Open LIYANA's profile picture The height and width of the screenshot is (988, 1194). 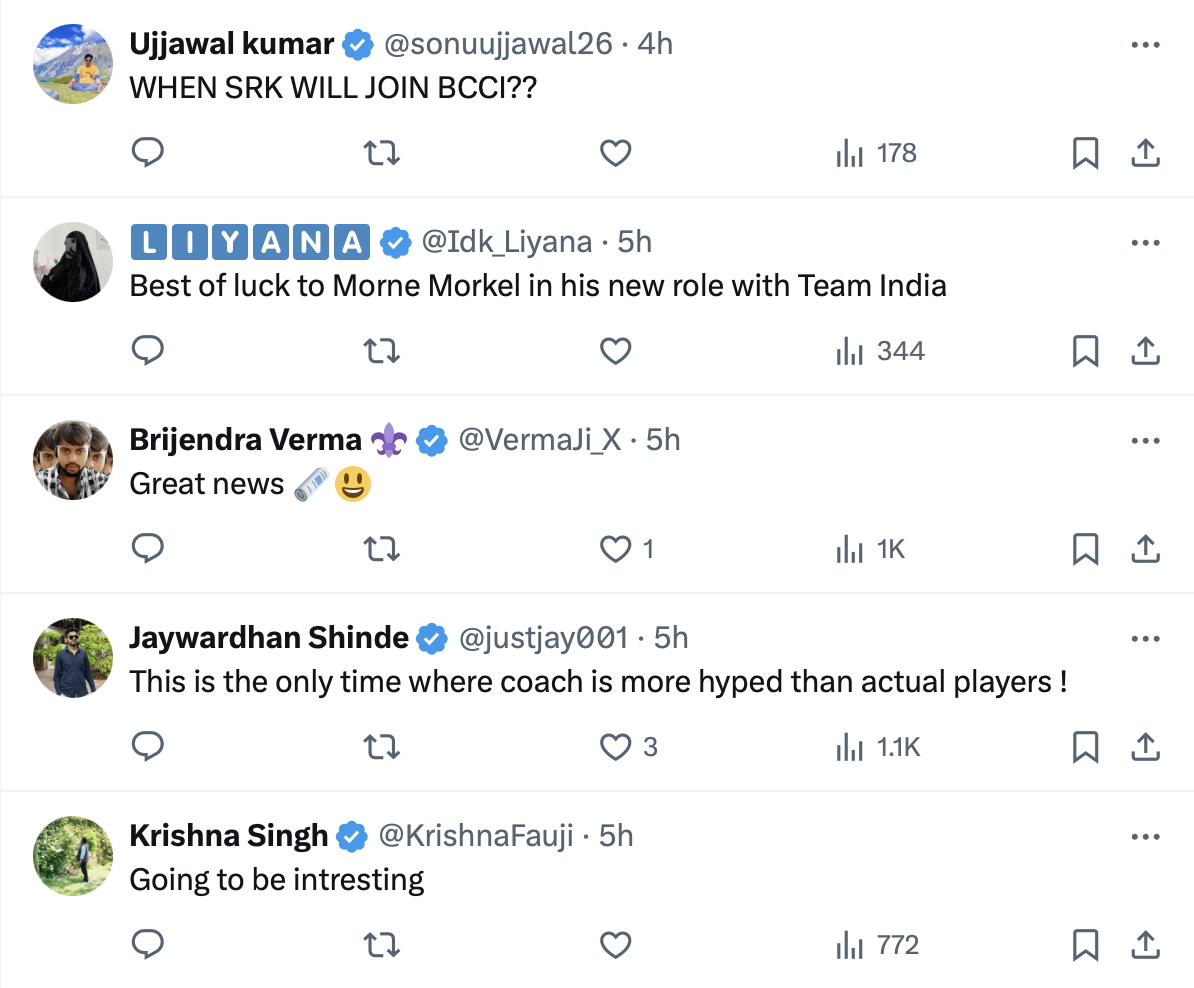(x=73, y=262)
